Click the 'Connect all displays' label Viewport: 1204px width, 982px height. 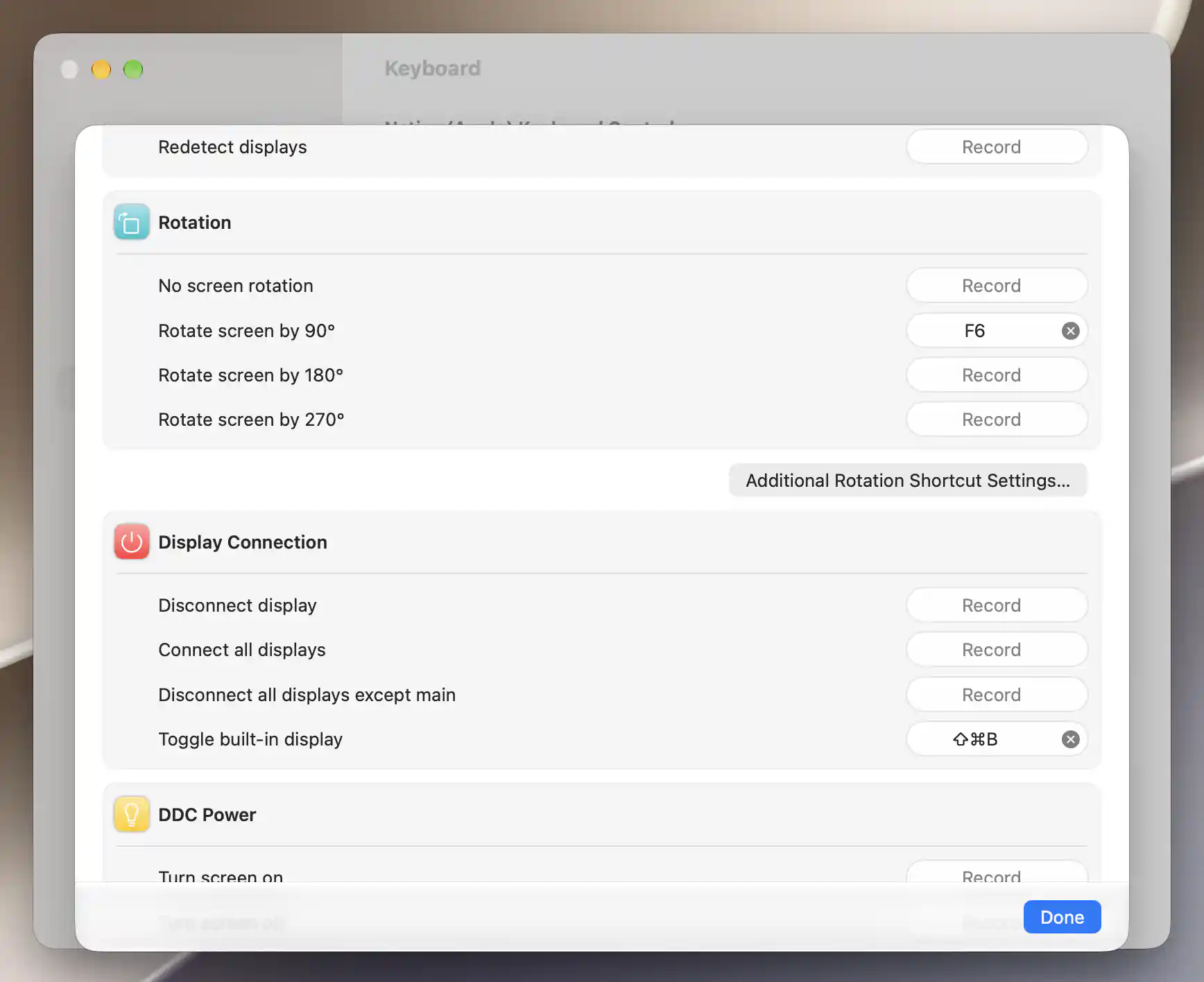[242, 650]
